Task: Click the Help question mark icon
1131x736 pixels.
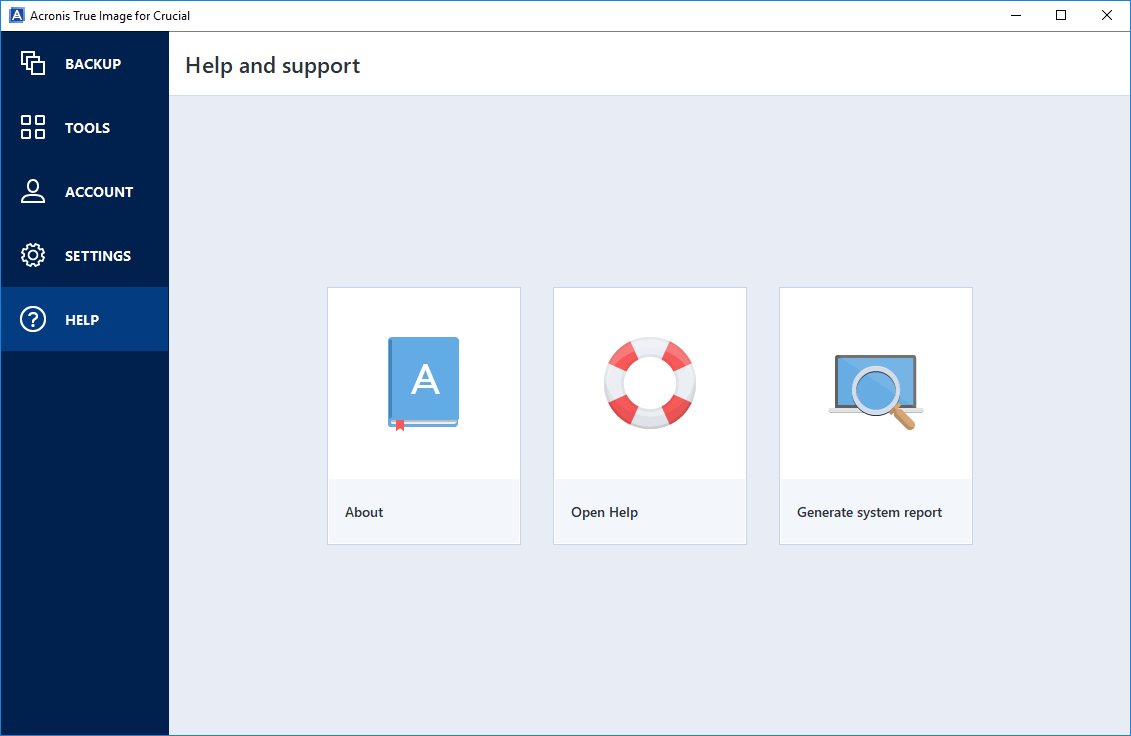Action: tap(32, 319)
